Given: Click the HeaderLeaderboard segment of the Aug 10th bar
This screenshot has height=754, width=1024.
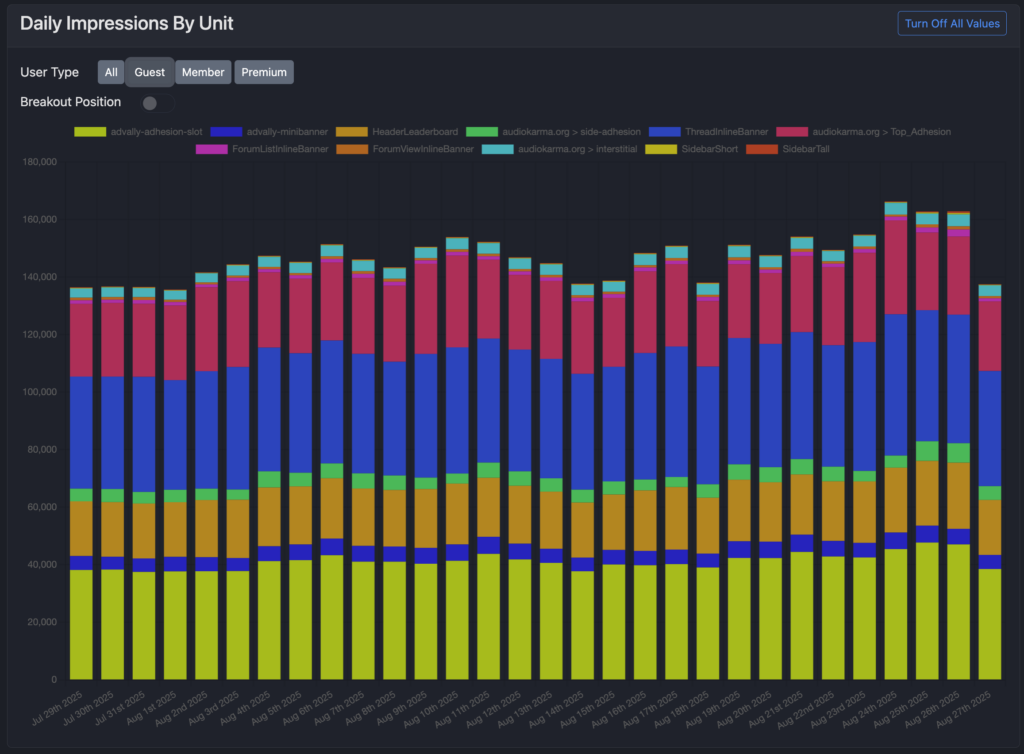Looking at the screenshot, I should (x=457, y=514).
